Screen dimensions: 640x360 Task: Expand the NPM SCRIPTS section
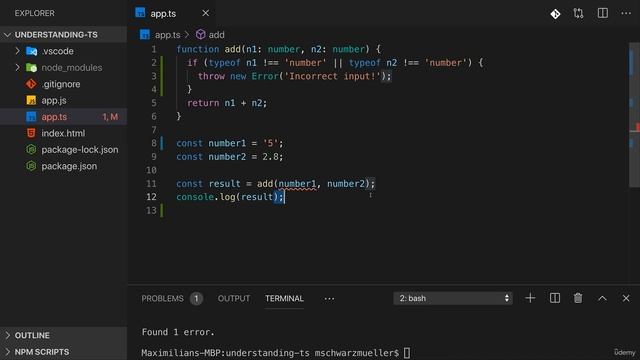pyautogui.click(x=63, y=352)
